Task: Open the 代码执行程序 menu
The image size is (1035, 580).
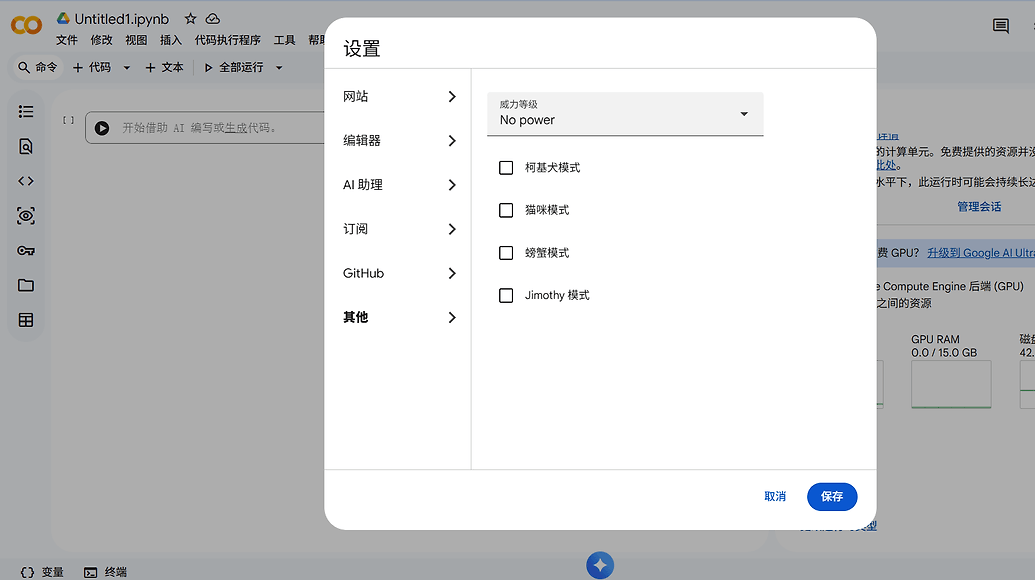Action: (x=228, y=40)
